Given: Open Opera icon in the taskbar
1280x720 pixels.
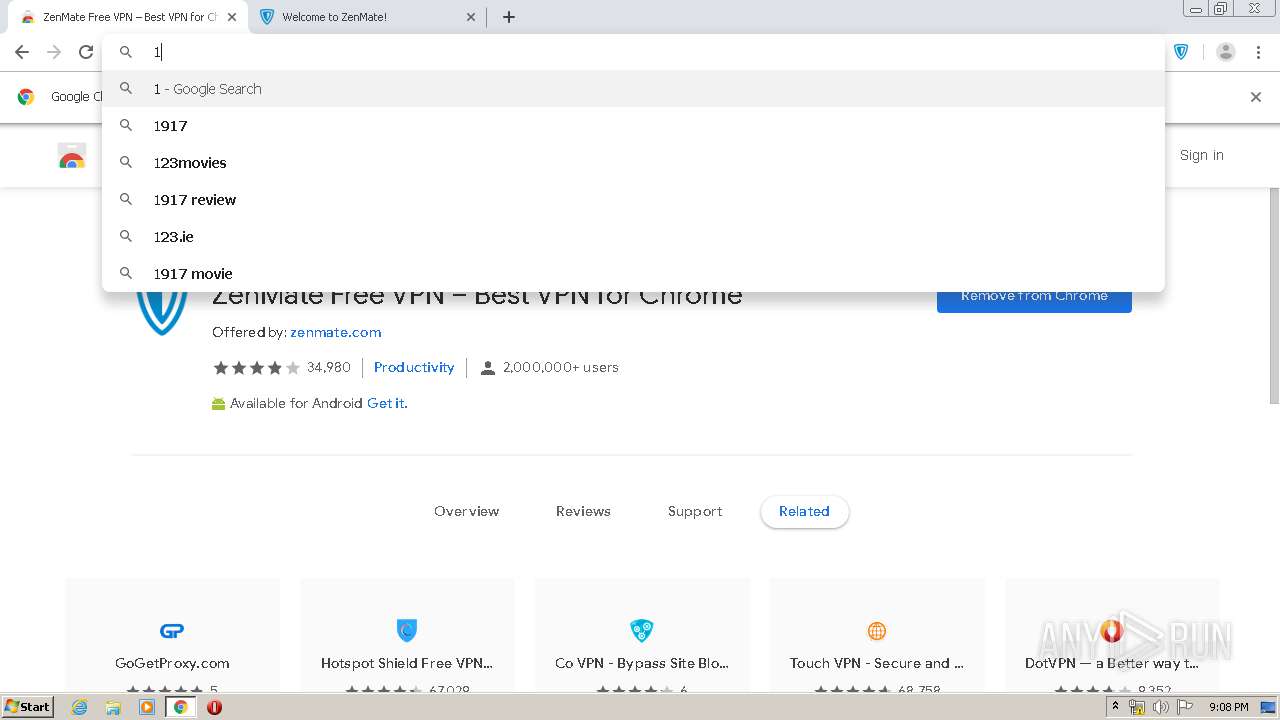Looking at the screenshot, I should [x=214, y=707].
